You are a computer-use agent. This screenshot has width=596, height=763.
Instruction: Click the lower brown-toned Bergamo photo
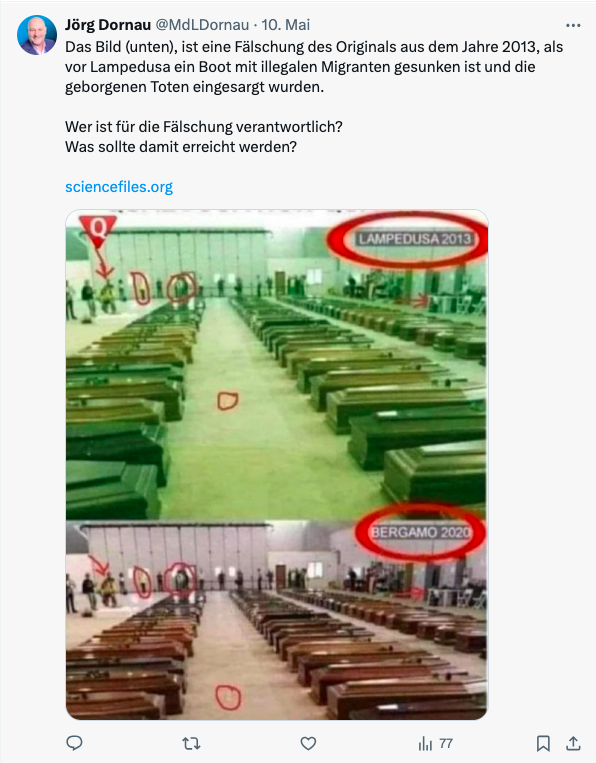pos(276,620)
